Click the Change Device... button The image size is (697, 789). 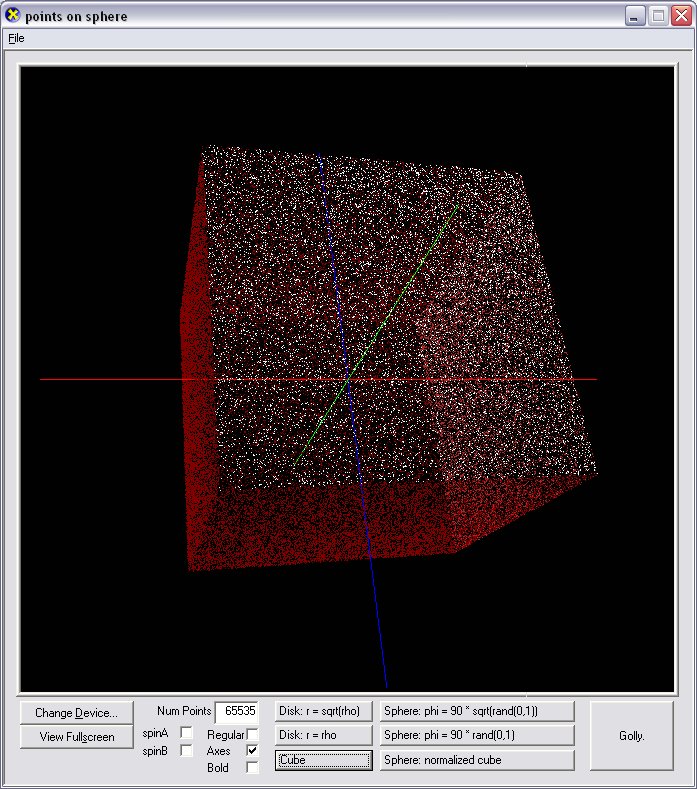(76, 713)
